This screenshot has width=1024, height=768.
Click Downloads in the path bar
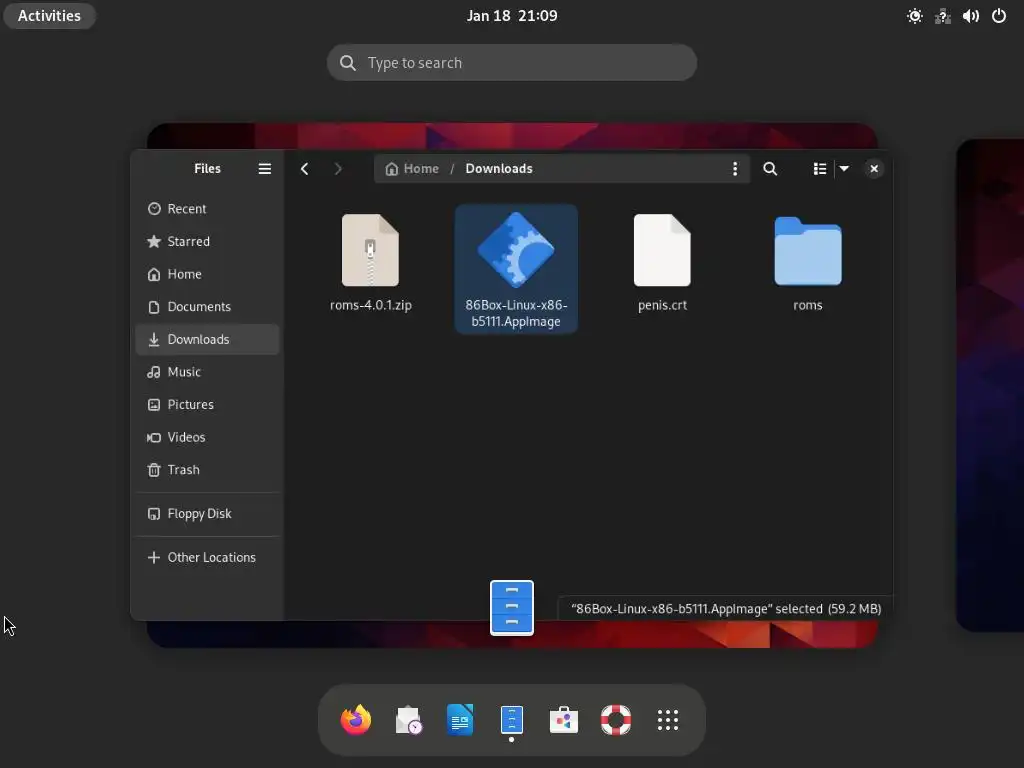499,168
